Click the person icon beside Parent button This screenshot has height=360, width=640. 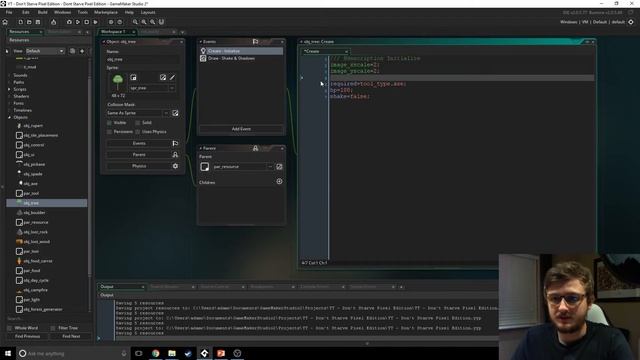[x=175, y=155]
